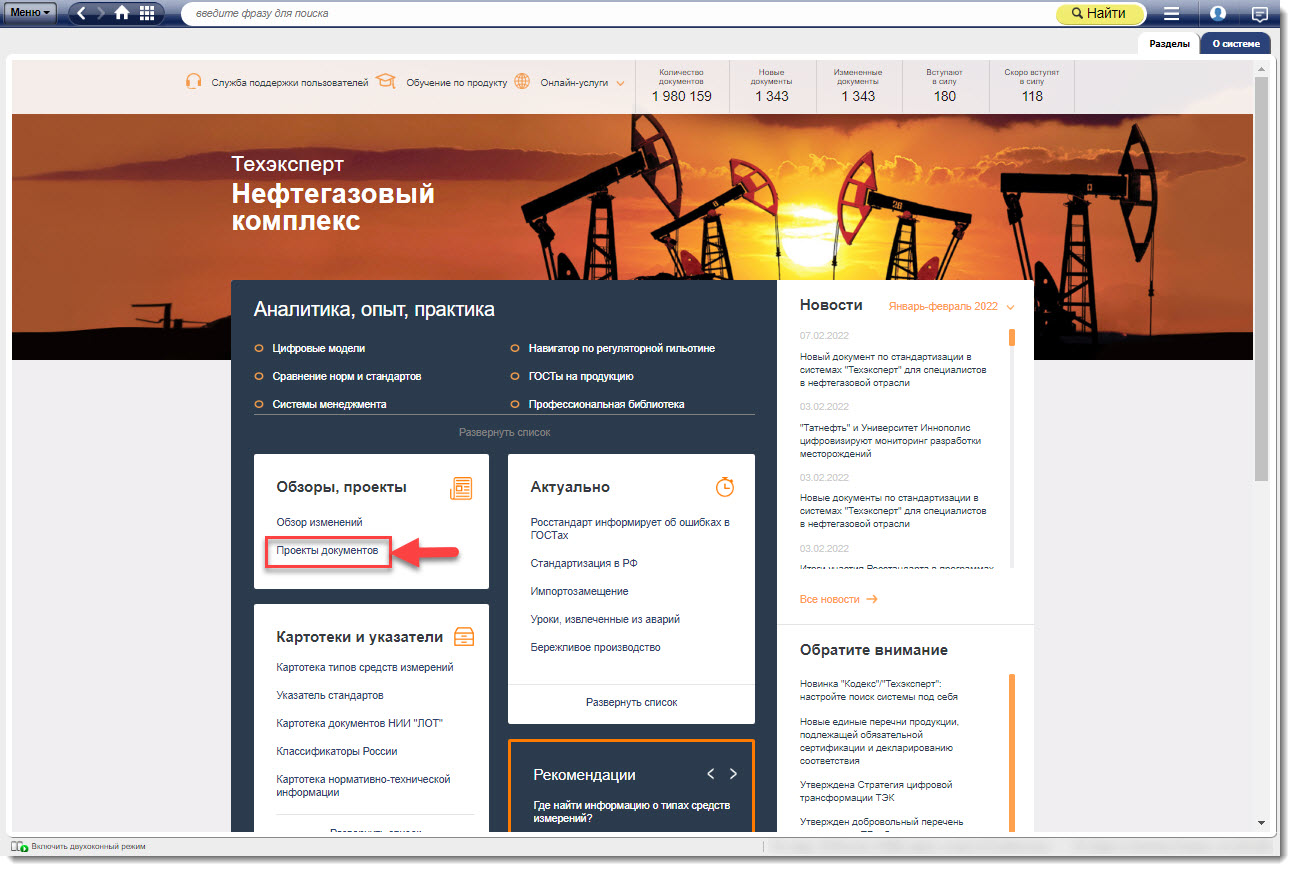Open the Скоро вступят в силу counter

tap(1032, 86)
